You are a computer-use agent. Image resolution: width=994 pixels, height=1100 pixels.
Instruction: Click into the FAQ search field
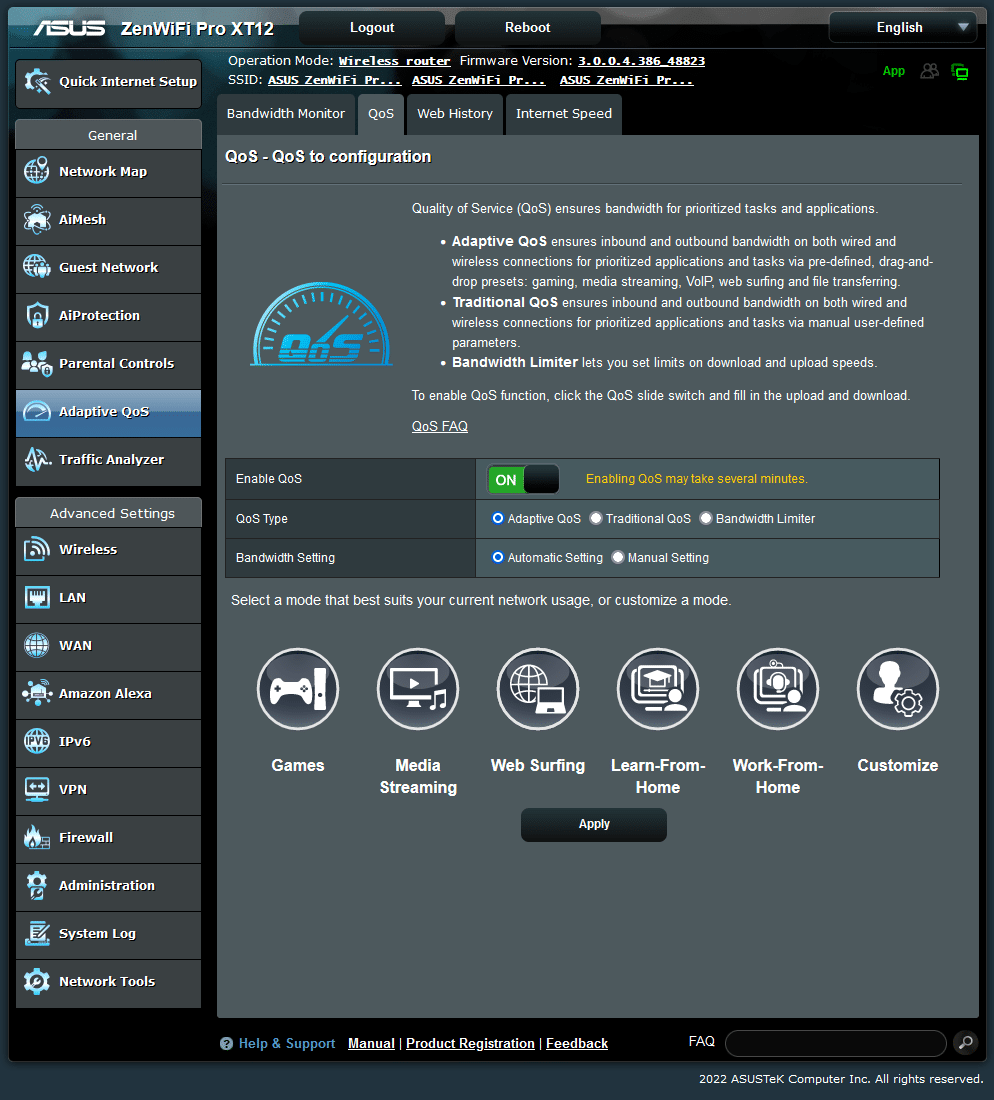click(836, 1043)
